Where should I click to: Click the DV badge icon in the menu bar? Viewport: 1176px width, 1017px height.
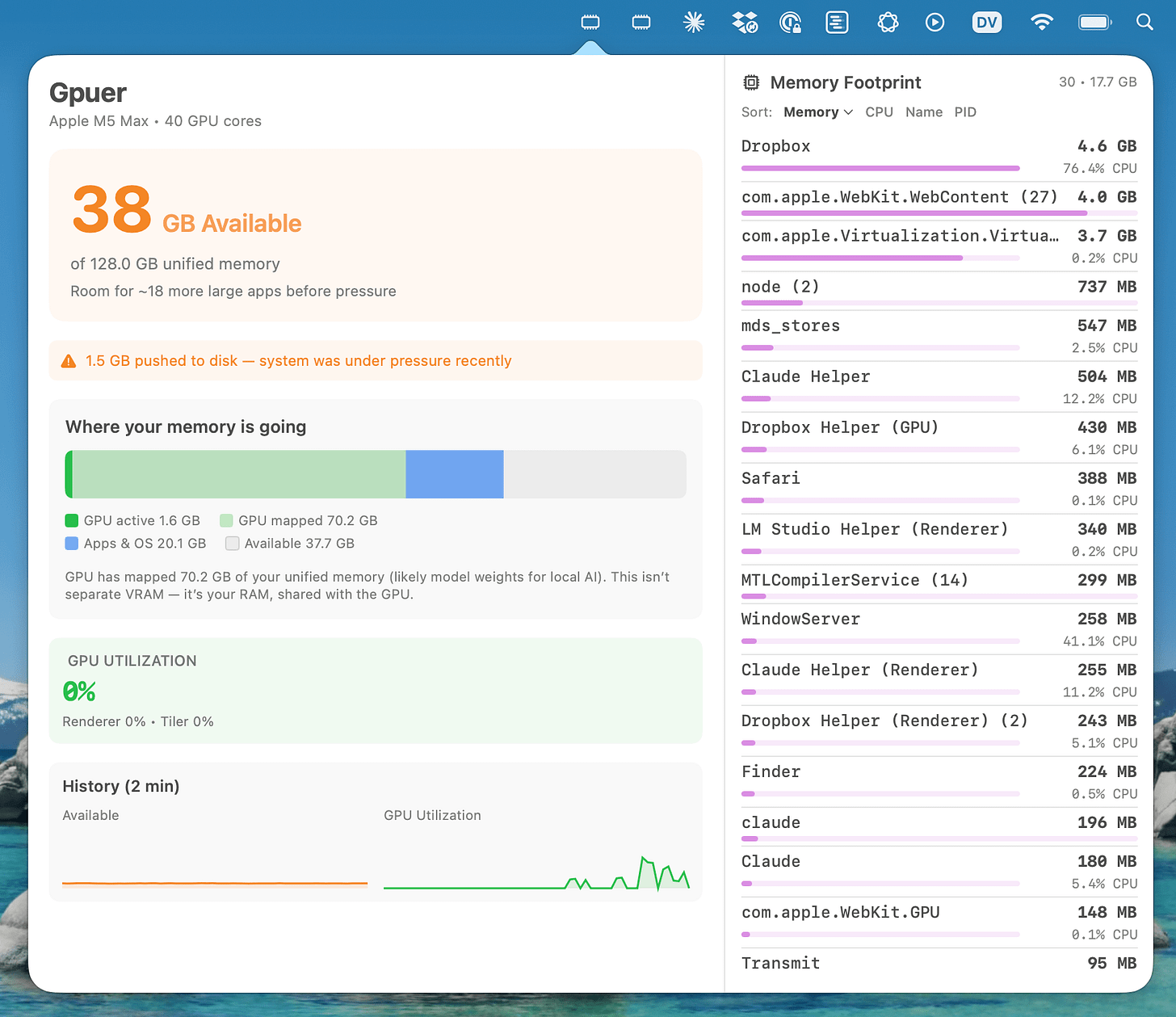click(x=987, y=22)
